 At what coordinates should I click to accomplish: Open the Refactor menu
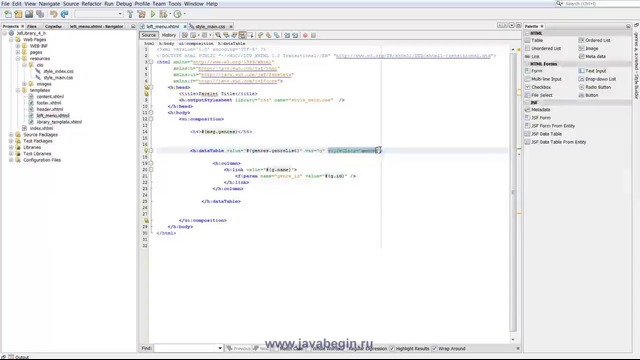click(x=91, y=4)
